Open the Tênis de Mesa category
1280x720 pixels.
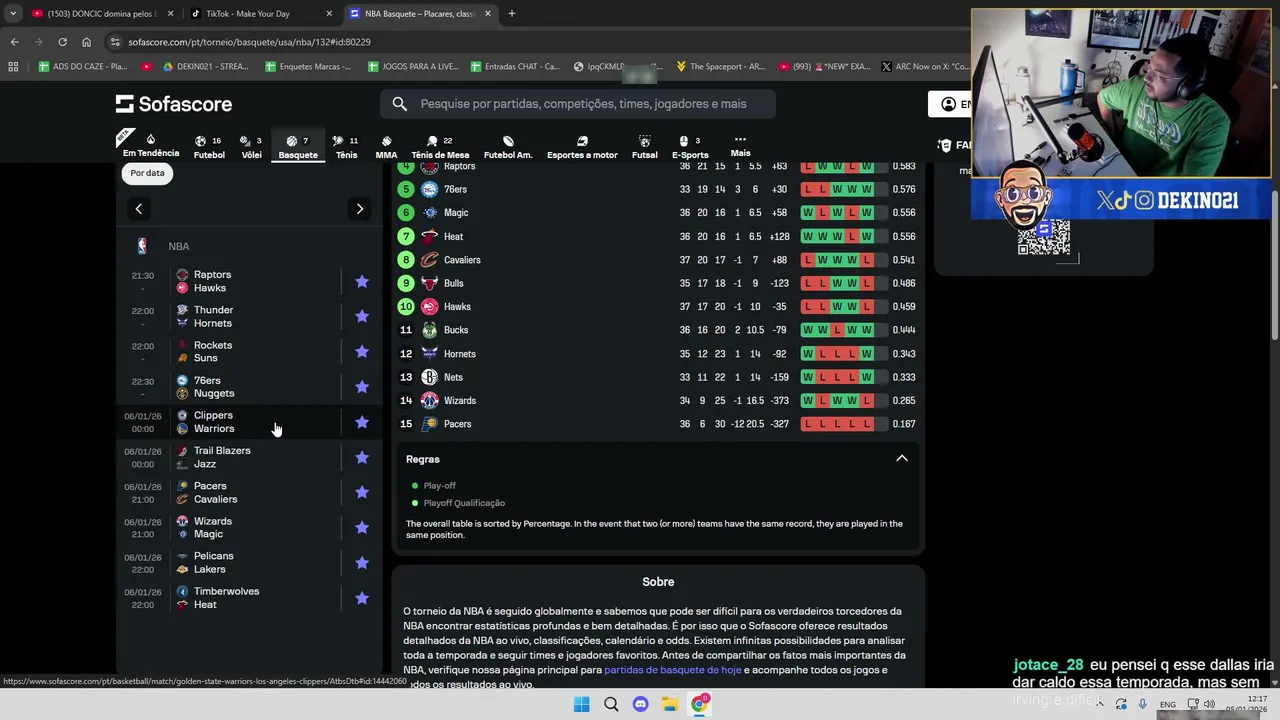[440, 147]
